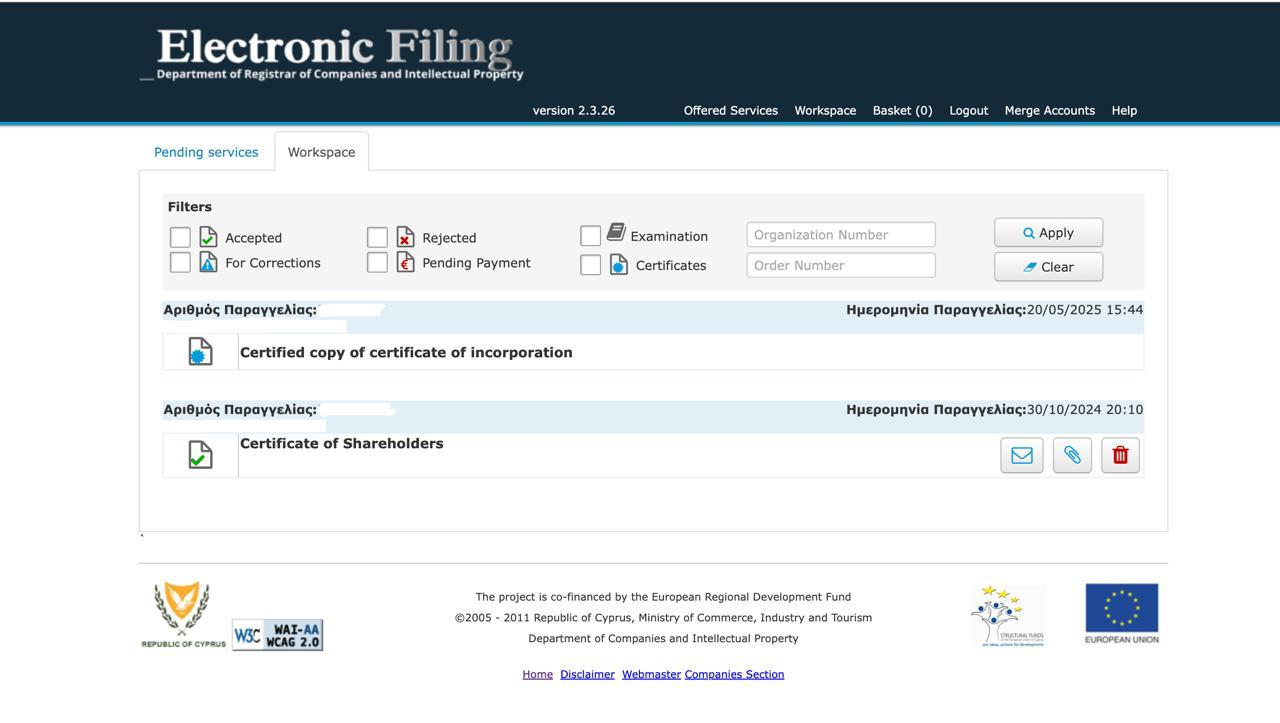Enable the Accepted filter checkbox
The height and width of the screenshot is (723, 1280).
(180, 237)
